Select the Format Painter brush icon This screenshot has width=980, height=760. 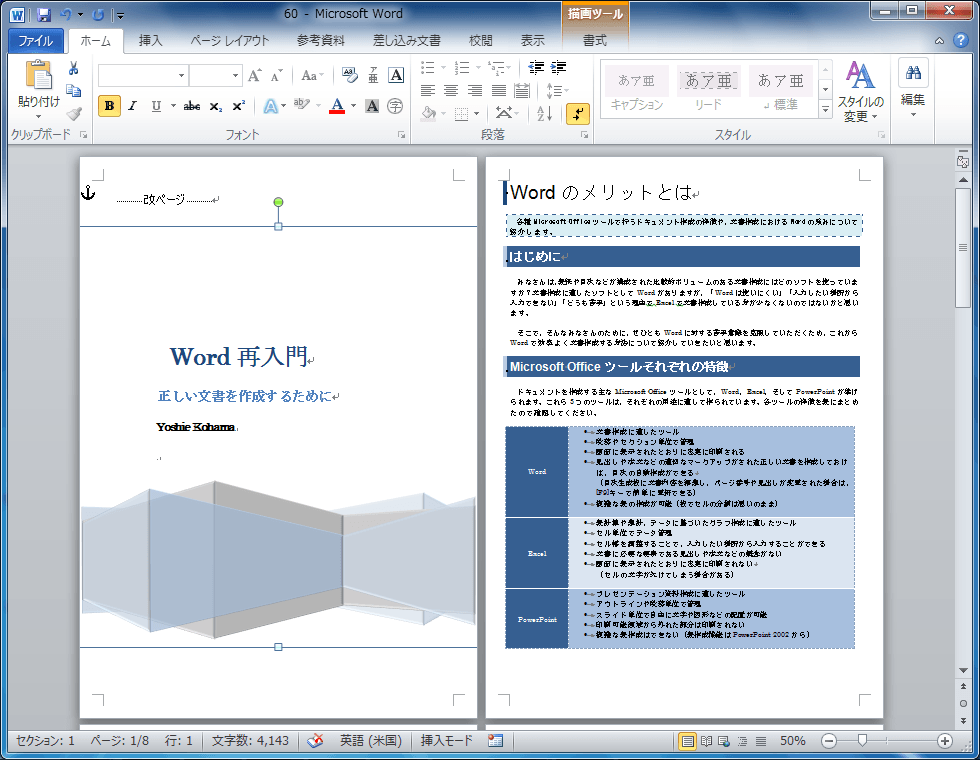coord(73,114)
